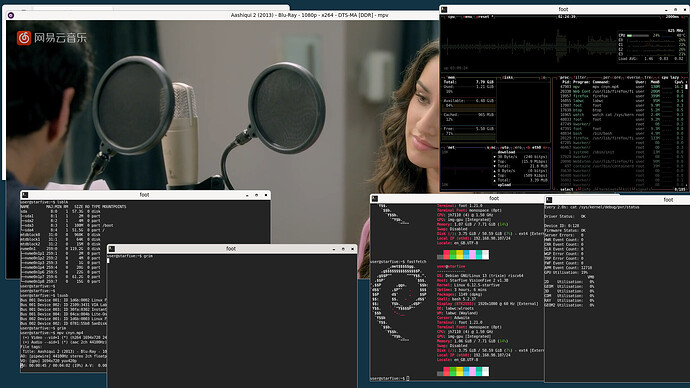Toggle the btop 'net' box label
The height and width of the screenshot is (388, 690).
point(451,147)
